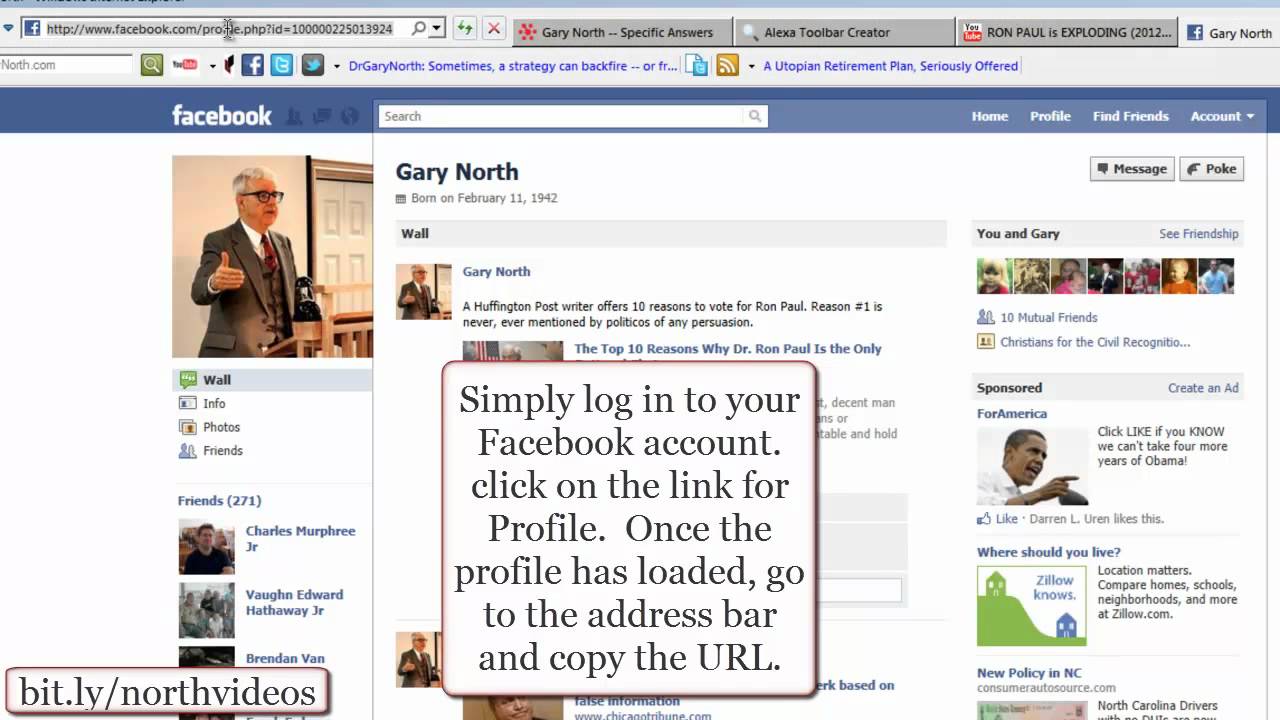Click the calendar icon beside birth date
1280x720 pixels.
pyautogui.click(x=401, y=199)
